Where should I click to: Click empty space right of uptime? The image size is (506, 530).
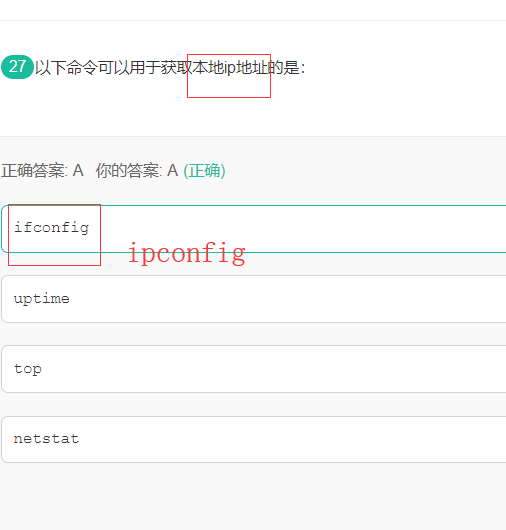(287, 299)
